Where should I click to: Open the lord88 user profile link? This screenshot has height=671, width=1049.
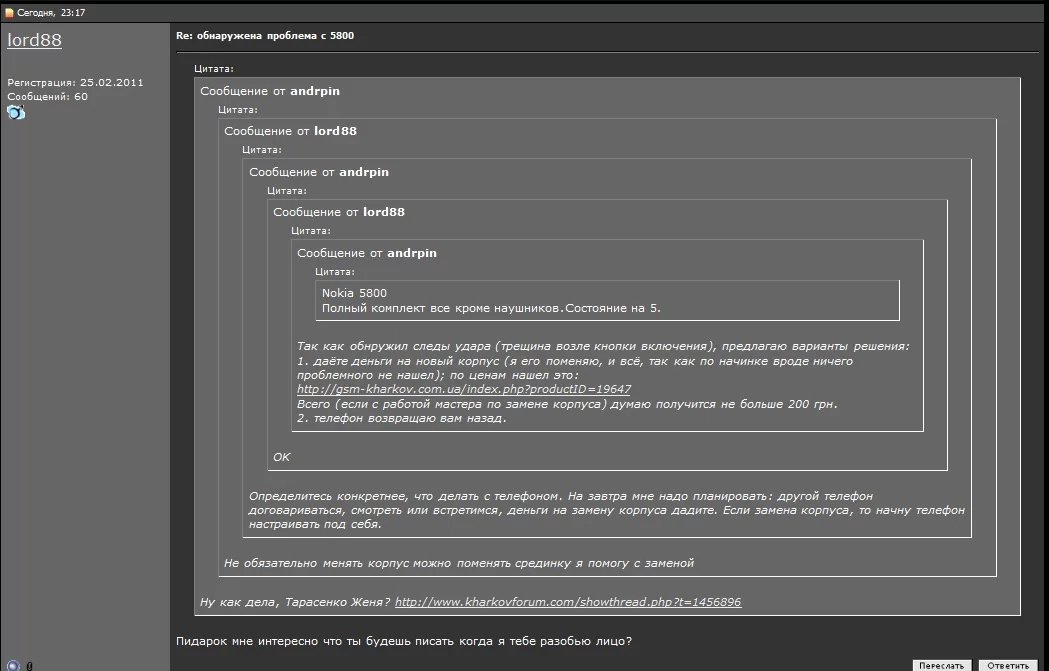click(34, 40)
